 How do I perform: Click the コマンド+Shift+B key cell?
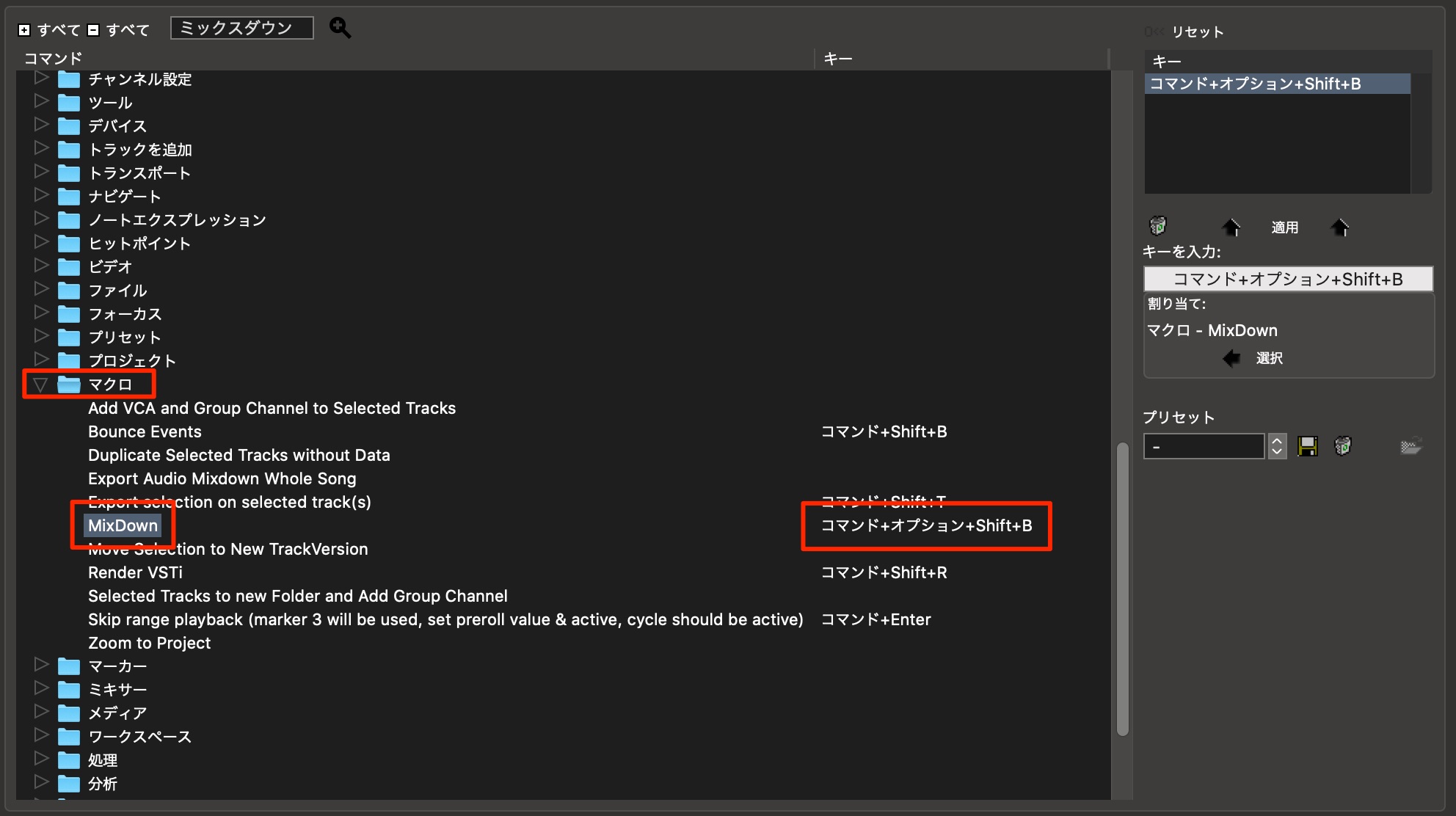[884, 431]
